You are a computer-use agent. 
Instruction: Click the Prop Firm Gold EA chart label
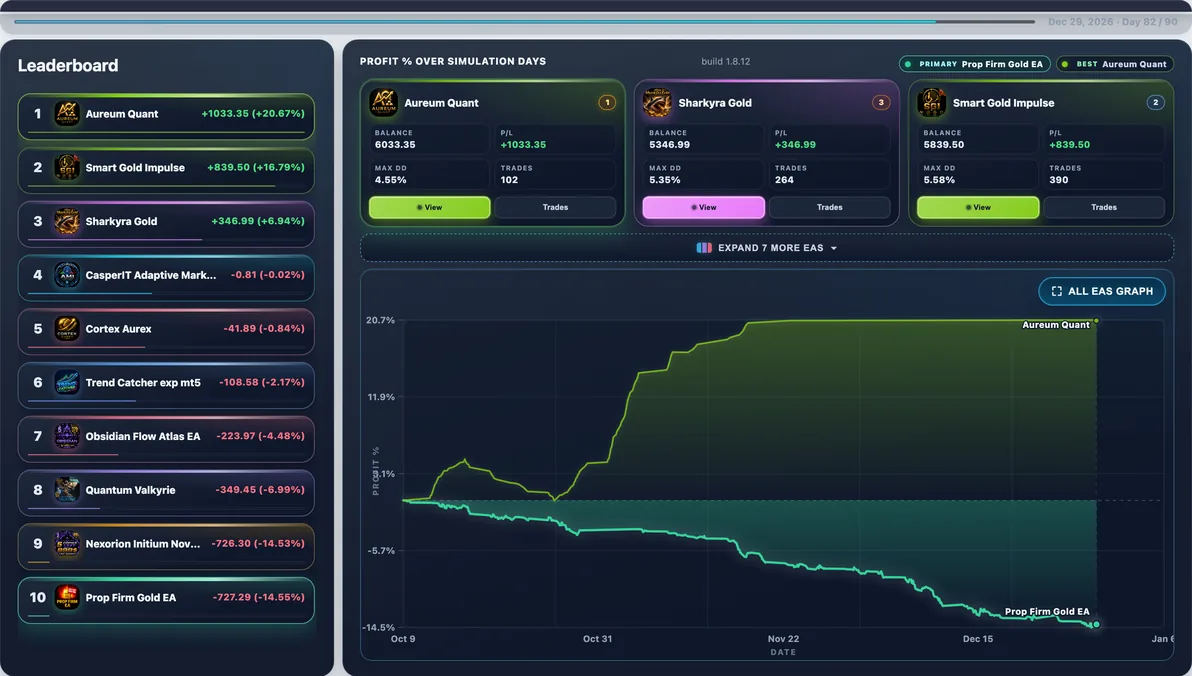[1047, 611]
